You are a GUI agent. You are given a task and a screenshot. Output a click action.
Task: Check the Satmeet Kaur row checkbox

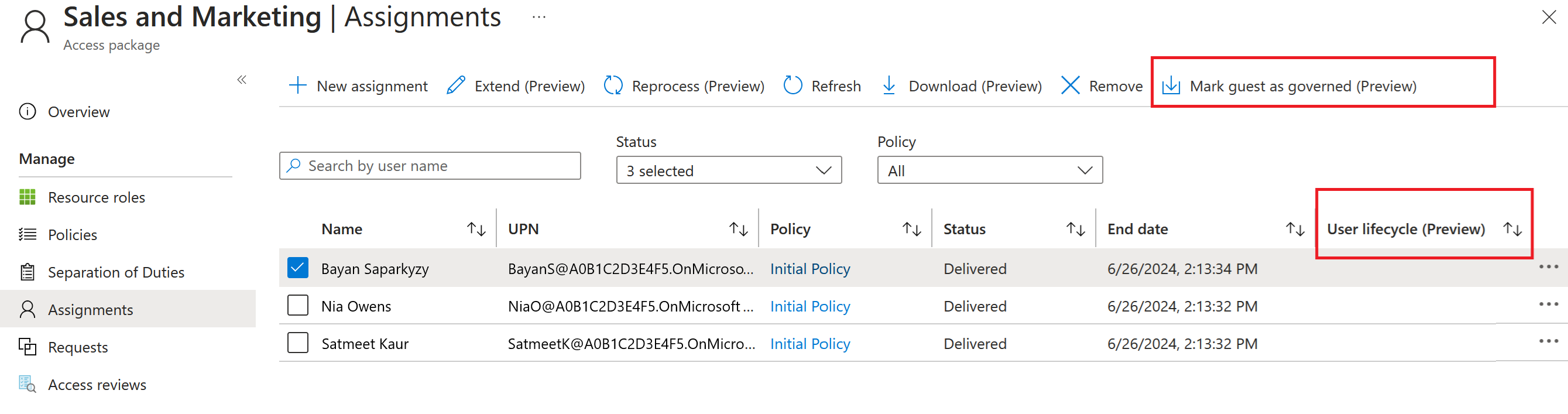pyautogui.click(x=298, y=343)
